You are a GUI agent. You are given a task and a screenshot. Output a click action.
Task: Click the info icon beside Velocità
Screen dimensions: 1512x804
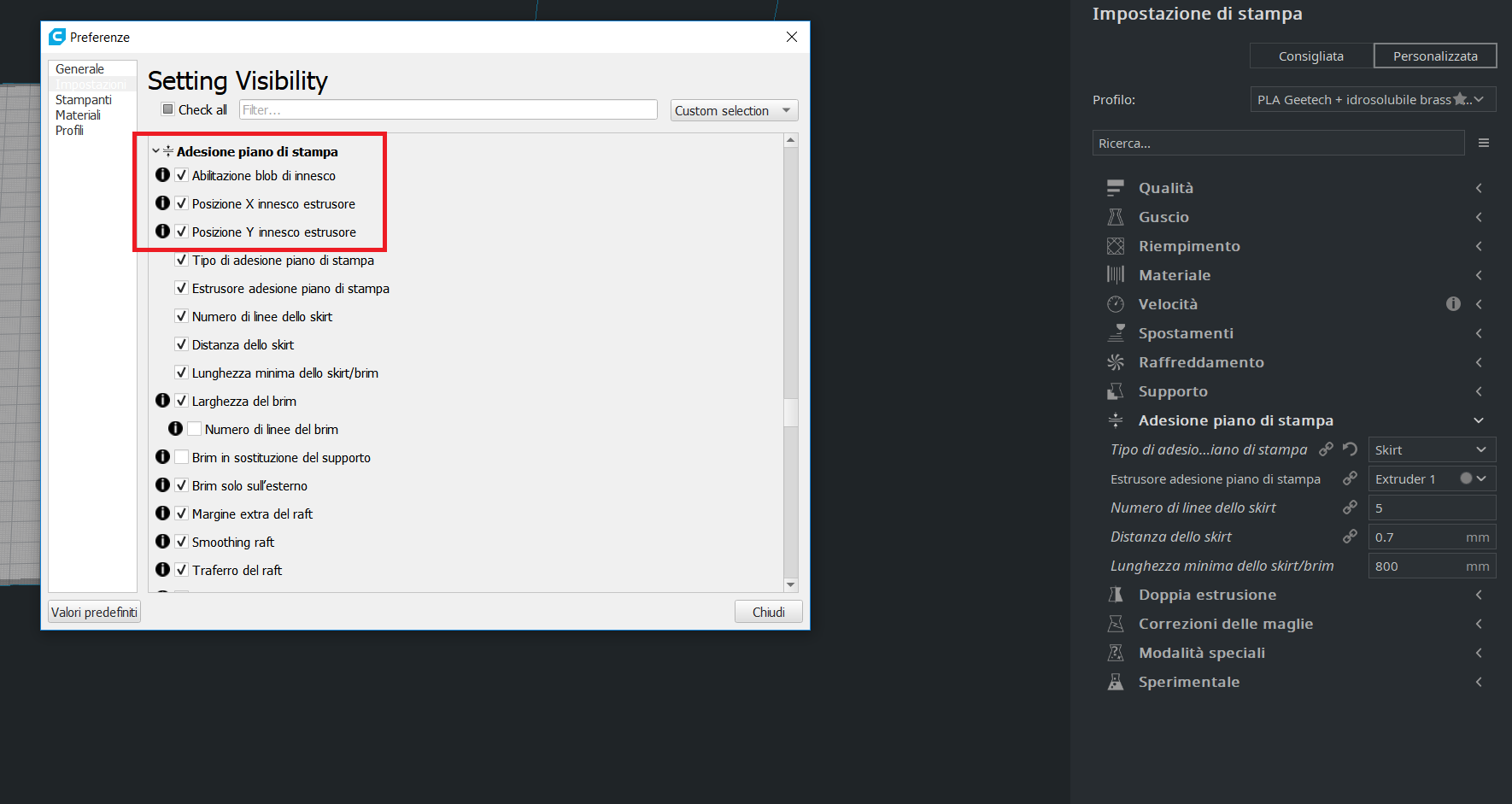[1453, 303]
